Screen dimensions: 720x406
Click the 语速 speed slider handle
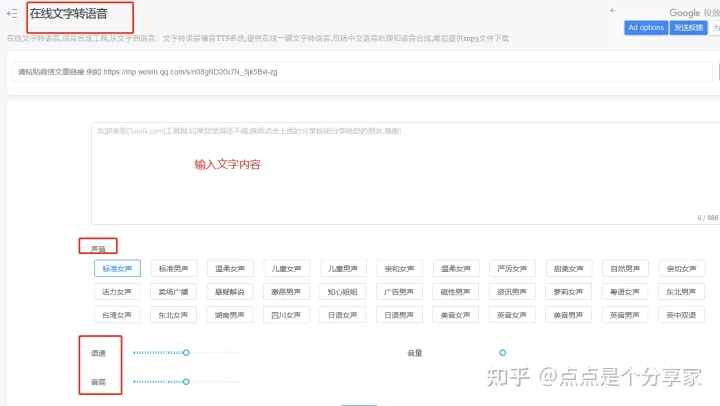click(186, 353)
